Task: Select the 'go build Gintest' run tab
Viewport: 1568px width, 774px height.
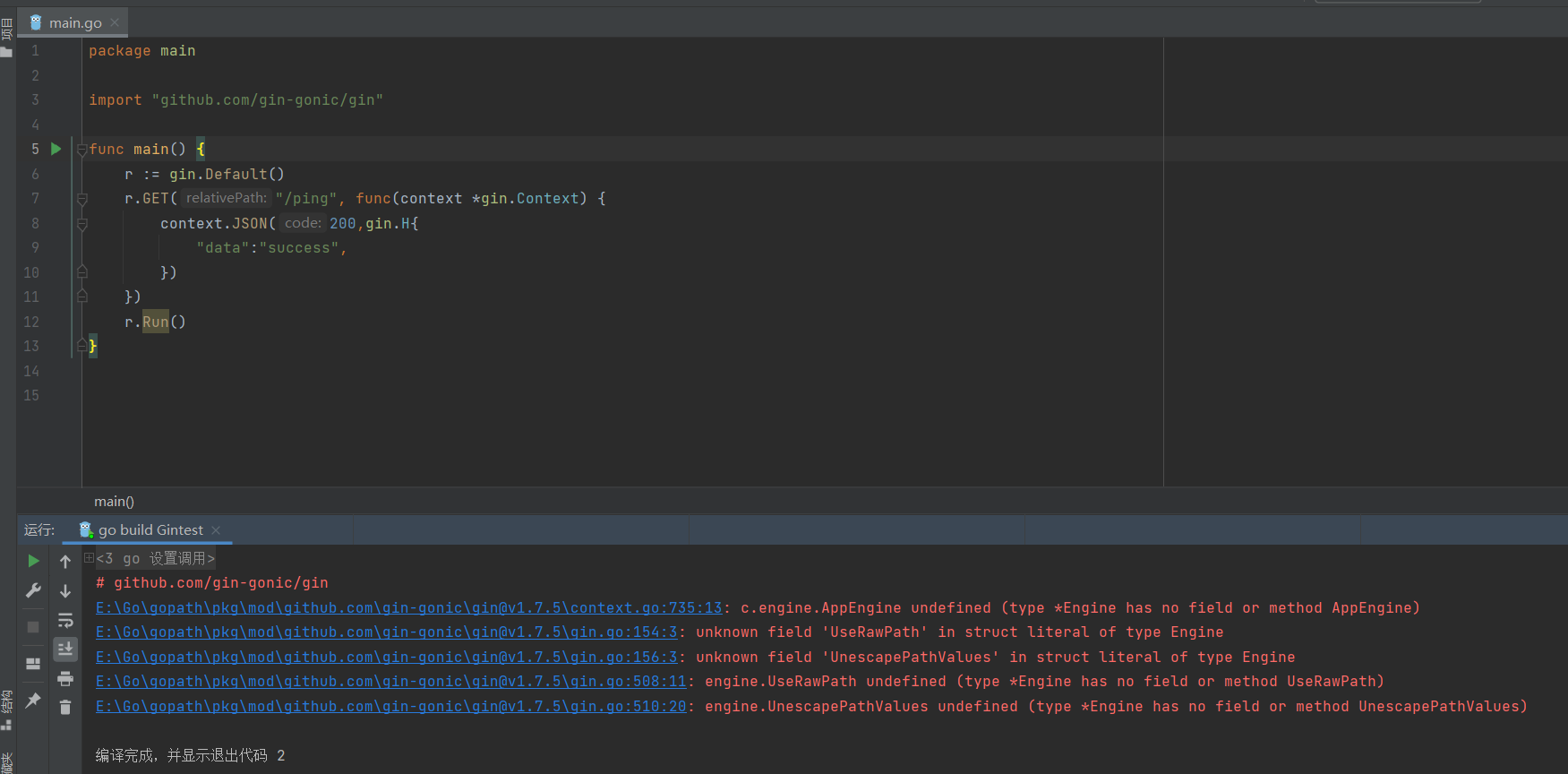Action: (150, 530)
